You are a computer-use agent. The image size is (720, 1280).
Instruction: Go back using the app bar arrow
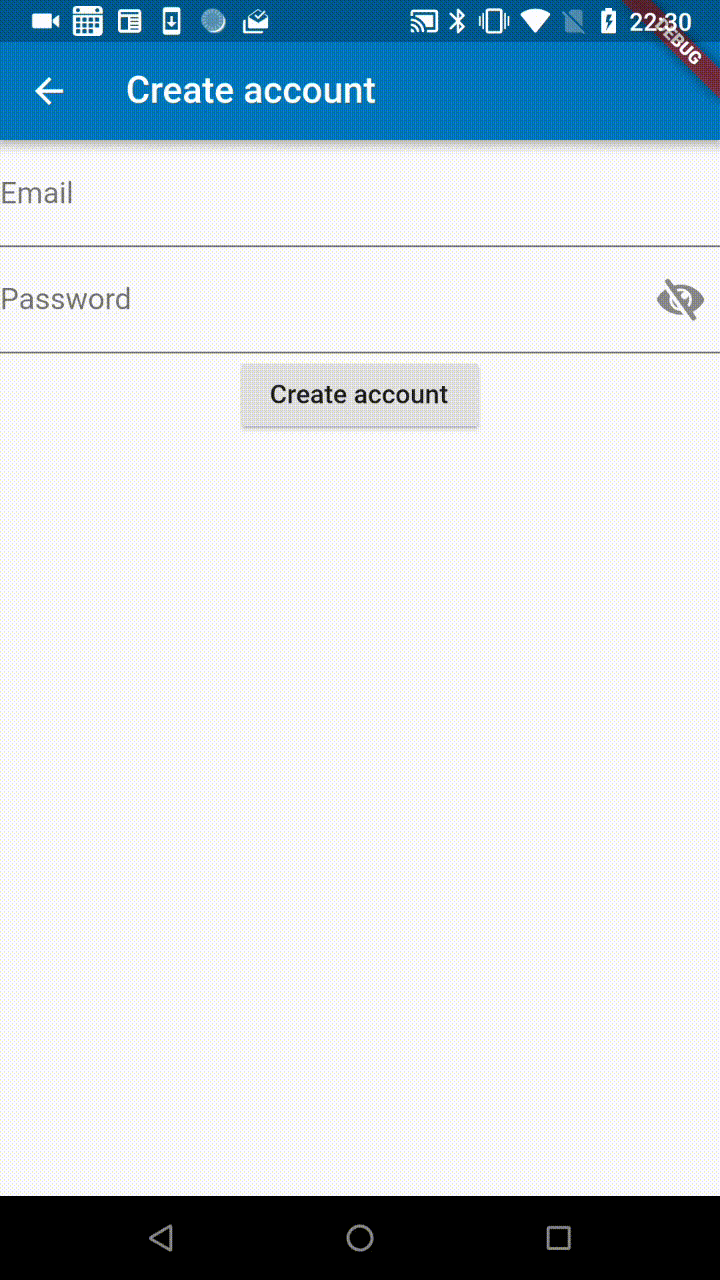click(x=49, y=91)
